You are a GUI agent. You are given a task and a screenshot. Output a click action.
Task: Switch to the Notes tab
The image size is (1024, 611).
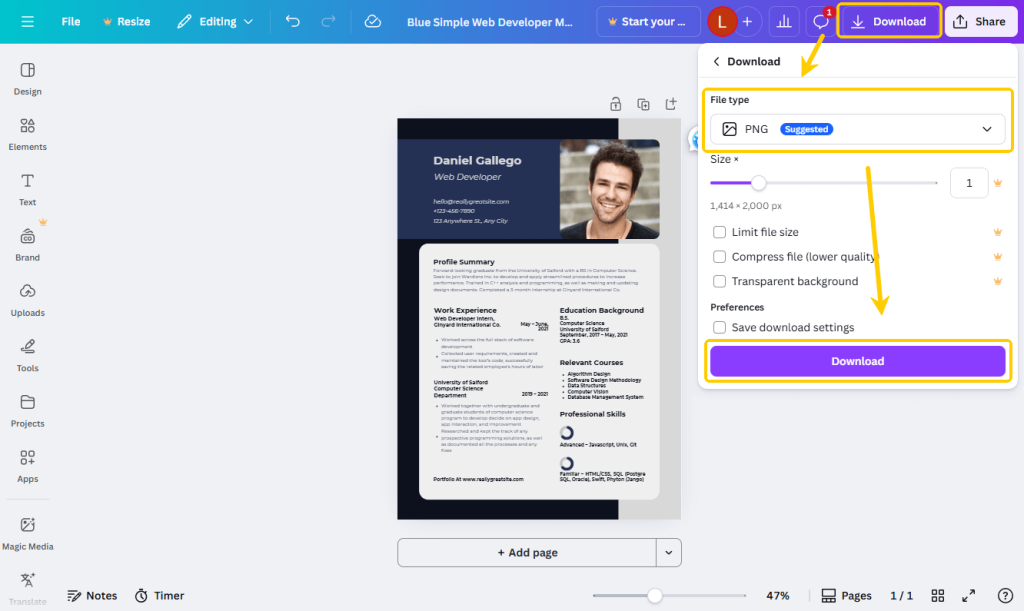[92, 595]
